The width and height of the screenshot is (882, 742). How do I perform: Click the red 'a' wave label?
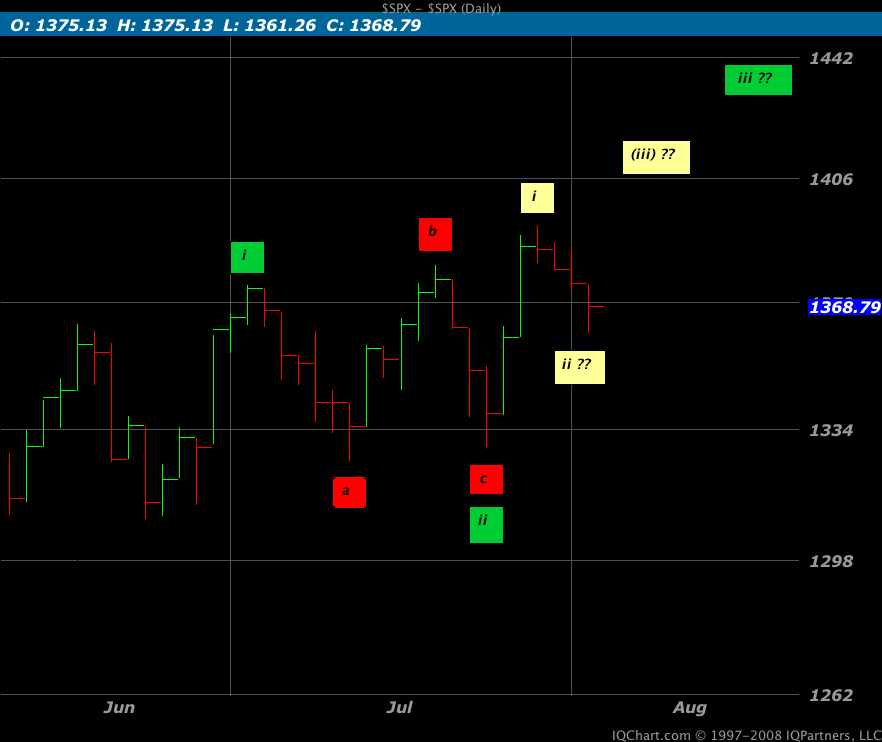pos(349,492)
